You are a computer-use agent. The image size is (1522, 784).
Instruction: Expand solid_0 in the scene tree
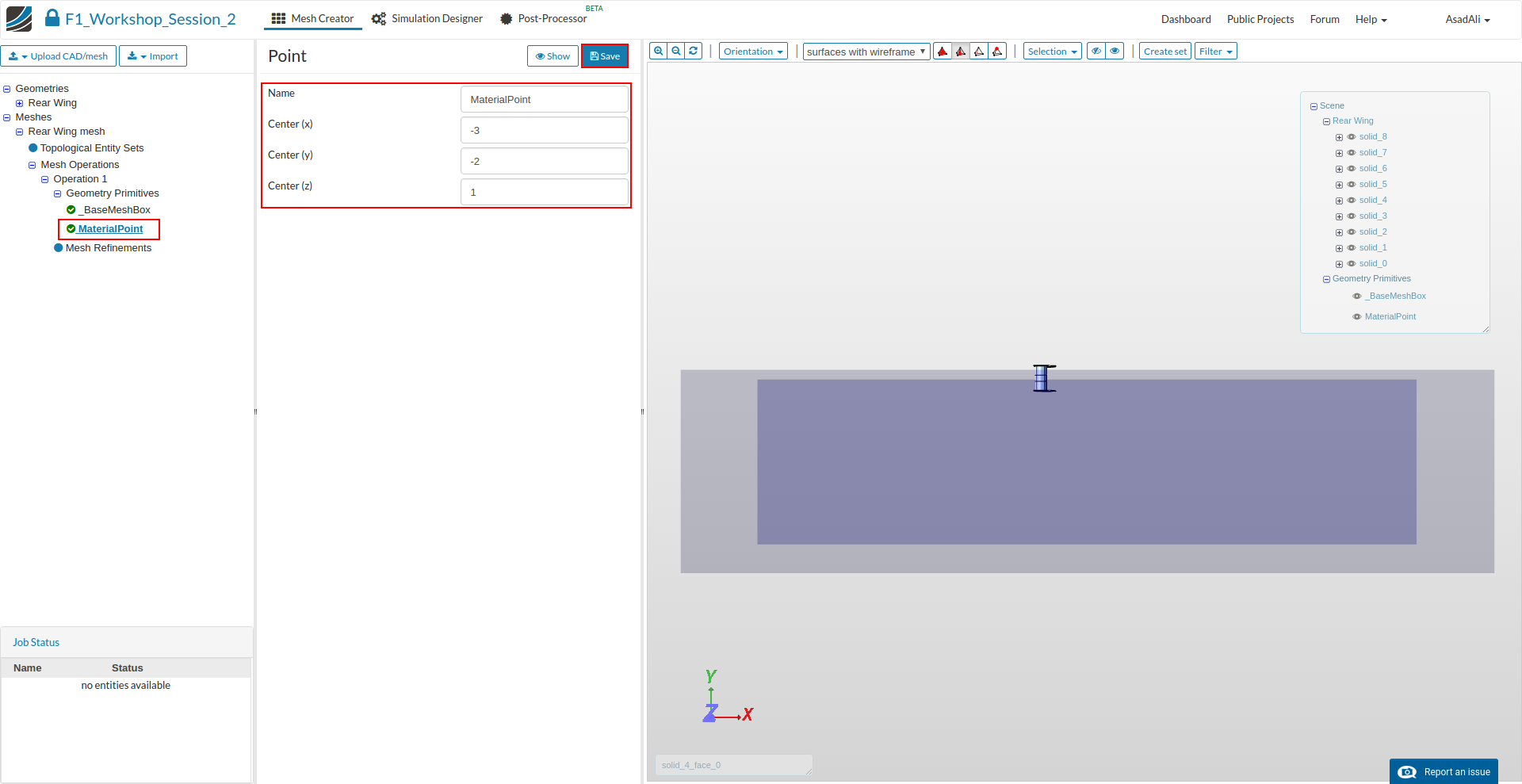(x=1339, y=264)
